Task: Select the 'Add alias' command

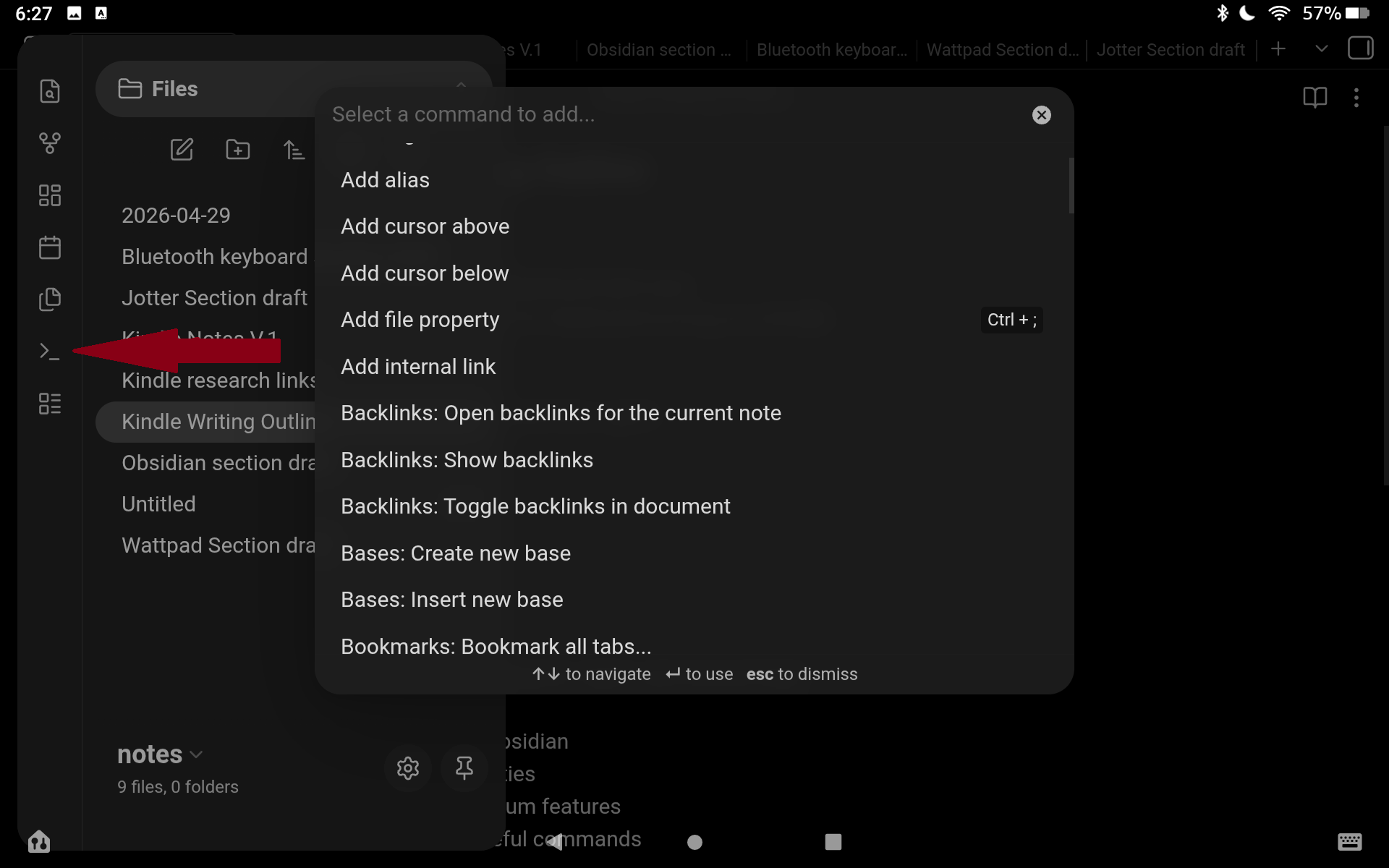Action: [693, 180]
